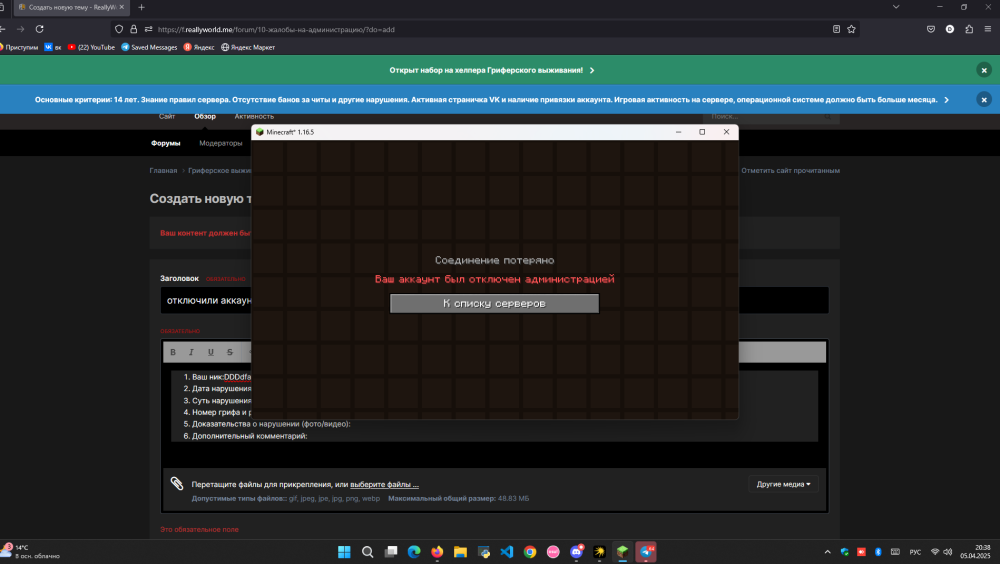The height and width of the screenshot is (564, 1000).
Task: Toggle italic formatting in the editor
Action: pyautogui.click(x=191, y=352)
